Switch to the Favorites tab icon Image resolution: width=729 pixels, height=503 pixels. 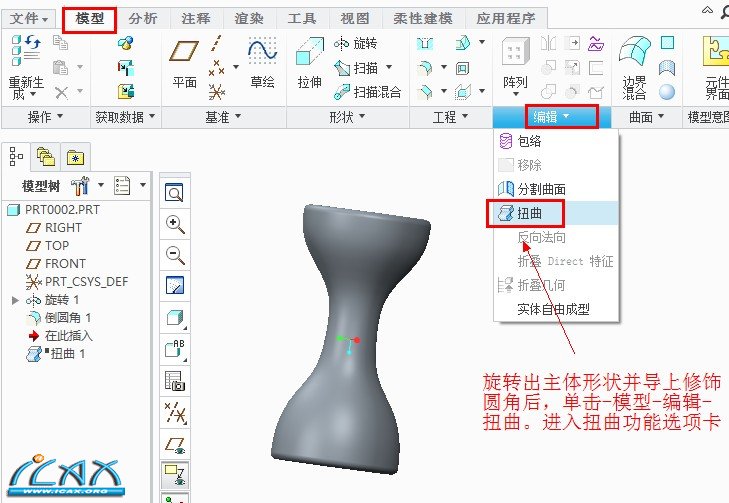[x=75, y=158]
